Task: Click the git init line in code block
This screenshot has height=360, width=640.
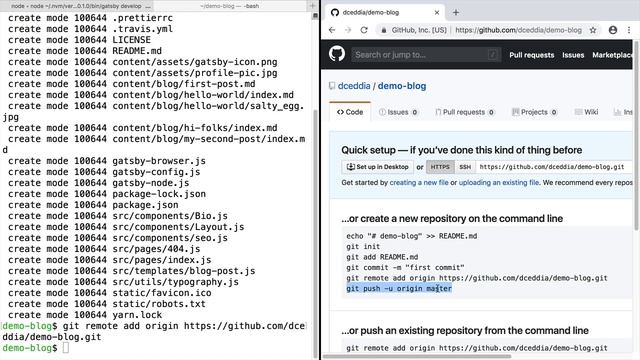Action: point(363,247)
